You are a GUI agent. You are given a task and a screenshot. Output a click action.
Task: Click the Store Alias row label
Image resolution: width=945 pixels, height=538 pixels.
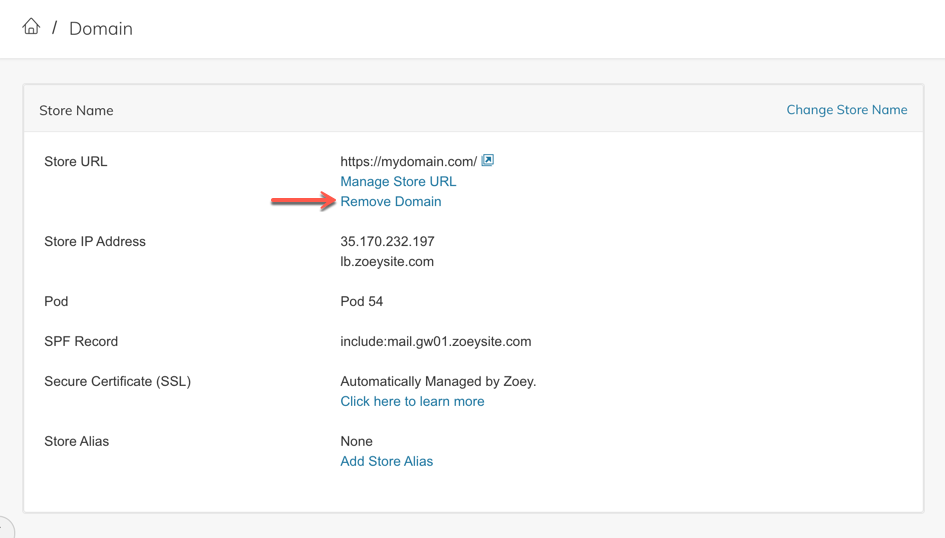pyautogui.click(x=77, y=442)
